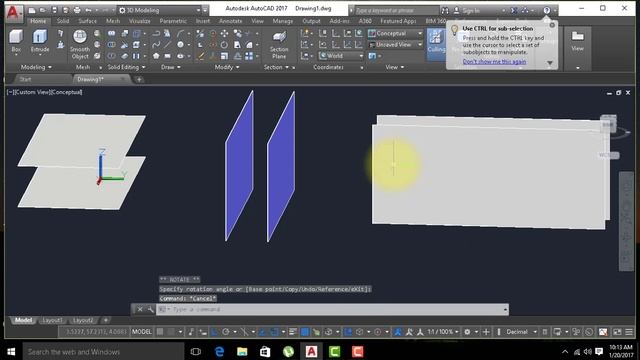This screenshot has height=360, width=640.
Task: Toggle Lineweight display in status bar
Action: click(x=293, y=332)
